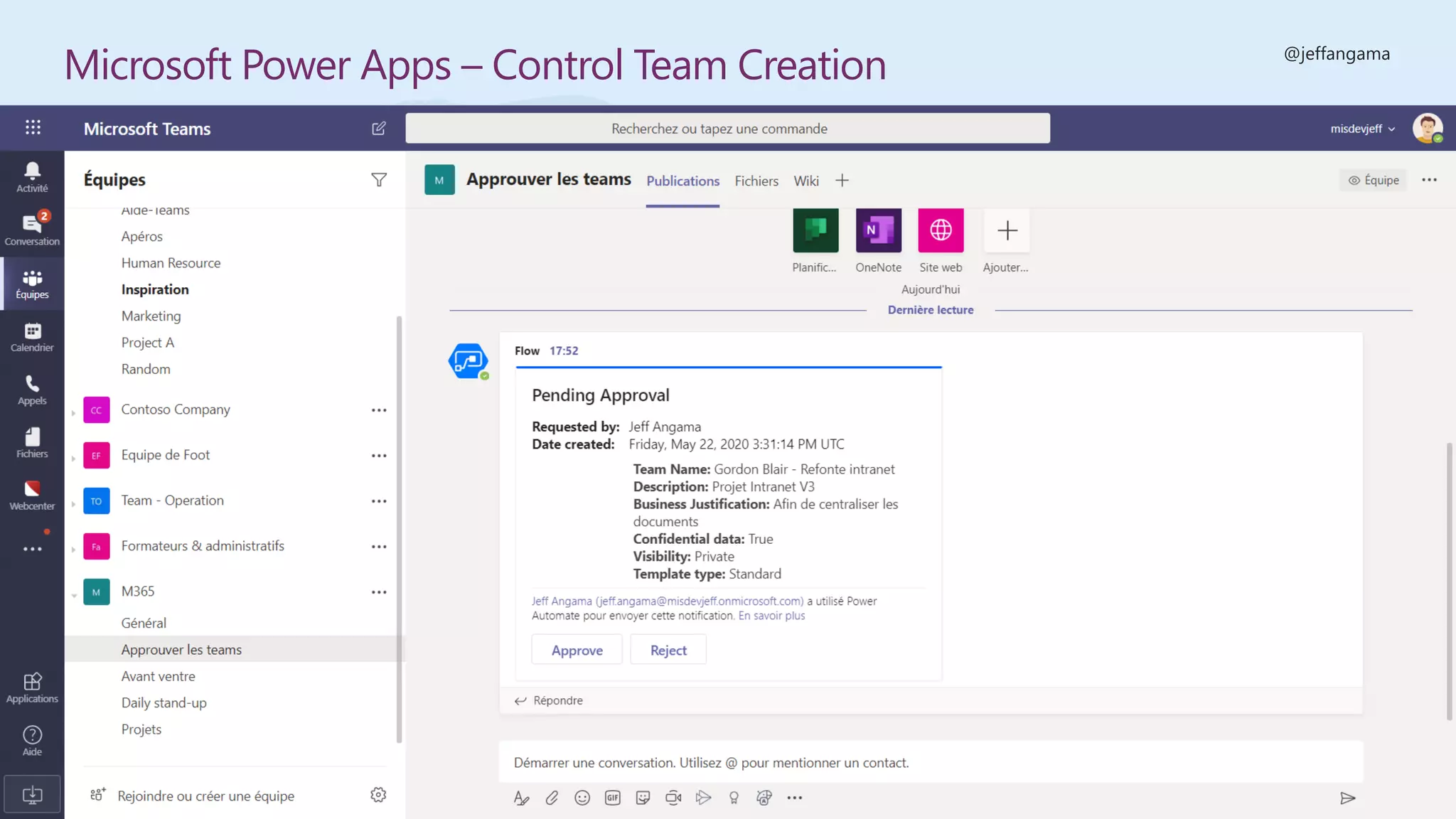Image resolution: width=1456 pixels, height=819 pixels.
Task: Select Équipes in the left rail
Action: [x=32, y=284]
